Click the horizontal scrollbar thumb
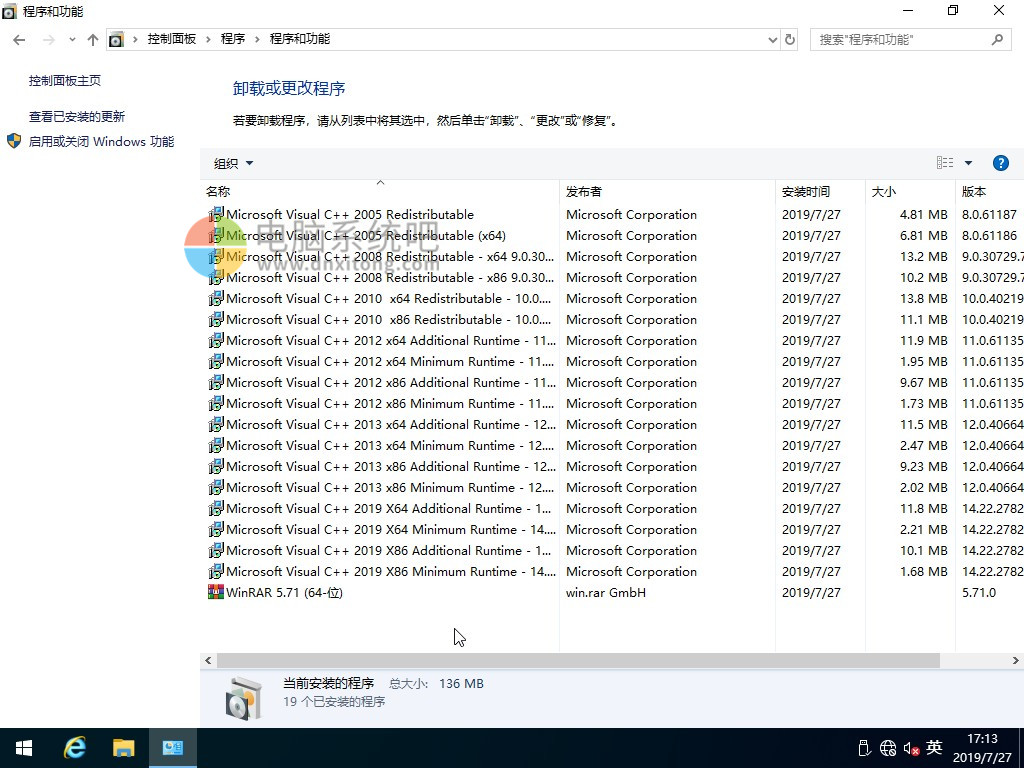The width and height of the screenshot is (1024, 768). click(578, 661)
